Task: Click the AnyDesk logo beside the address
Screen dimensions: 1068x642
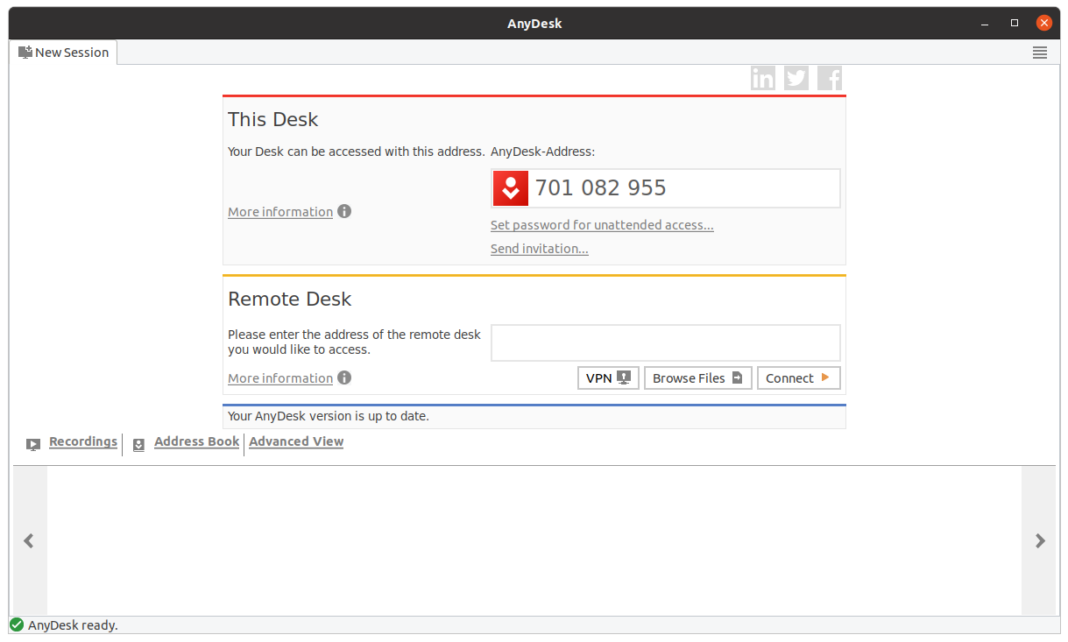Action: 510,188
